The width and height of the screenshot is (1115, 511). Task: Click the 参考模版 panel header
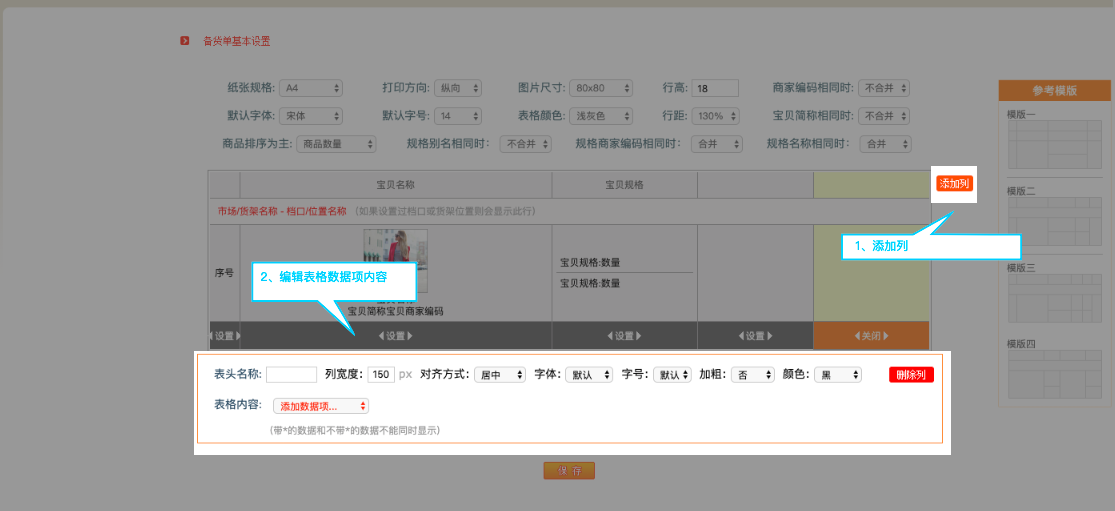[x=1054, y=90]
